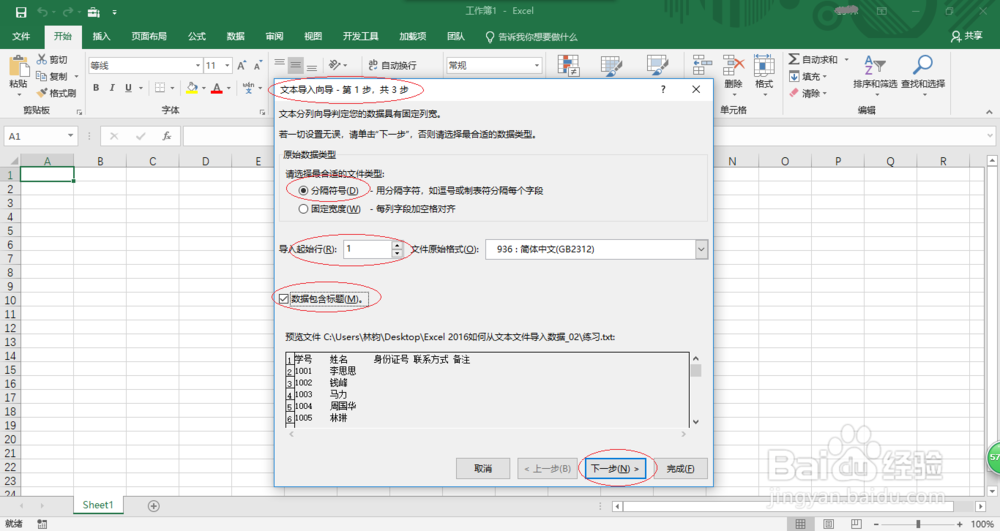
Task: Select 分隔符号(D) delimited radio button
Action: 304,191
